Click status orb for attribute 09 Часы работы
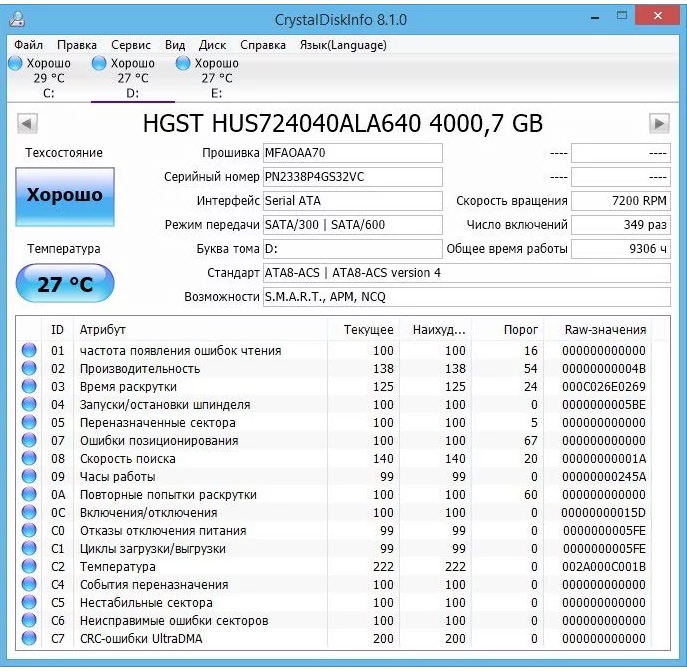 tap(29, 476)
